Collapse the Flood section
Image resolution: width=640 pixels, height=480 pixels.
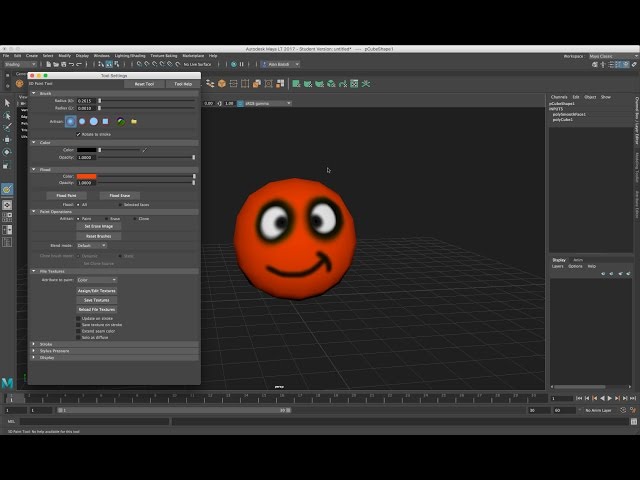coord(34,169)
